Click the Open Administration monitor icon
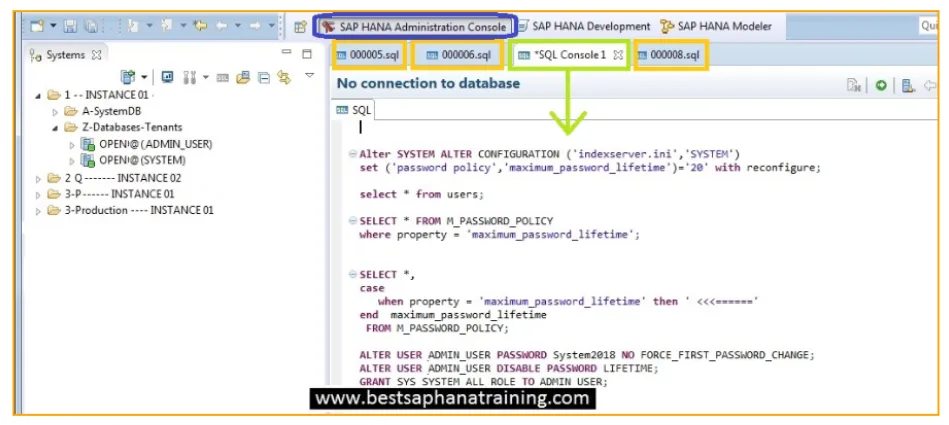 click(x=168, y=77)
